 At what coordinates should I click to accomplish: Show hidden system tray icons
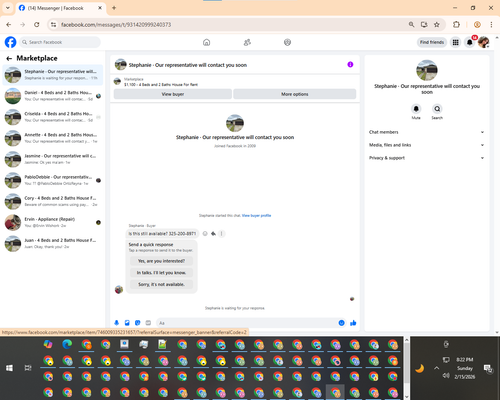pyautogui.click(x=437, y=368)
